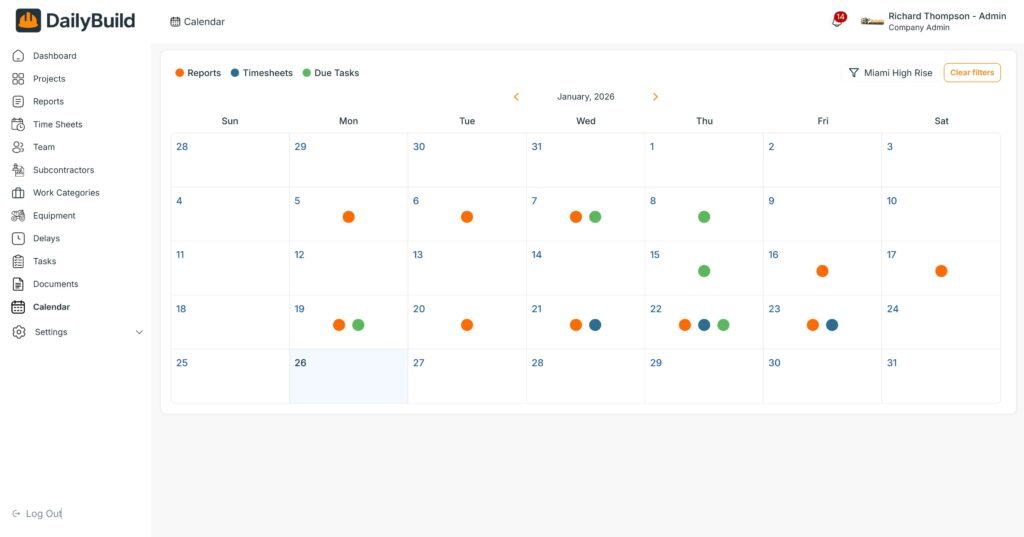Click the Documents file icon
Screen dimensions: 1024x537
point(18,284)
